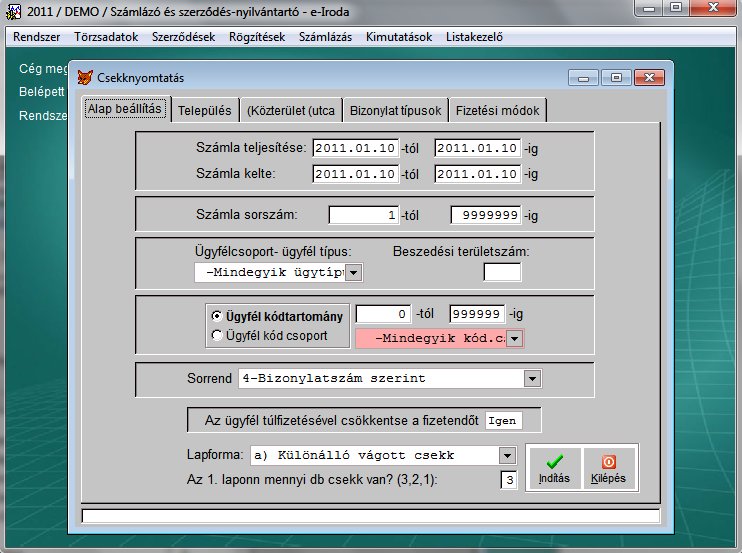Image resolution: width=742 pixels, height=553 pixels.
Task: Open the Sorrend dropdown list
Action: 532,378
